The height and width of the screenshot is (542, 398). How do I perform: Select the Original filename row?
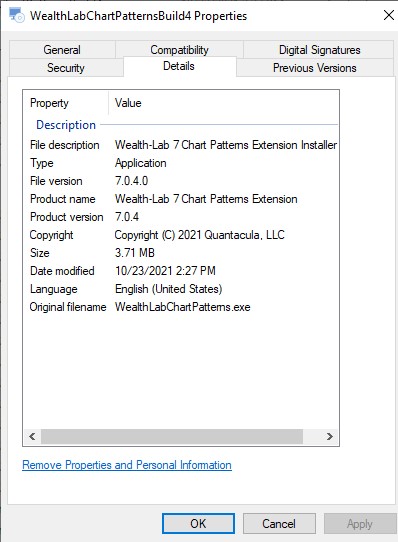(181, 307)
